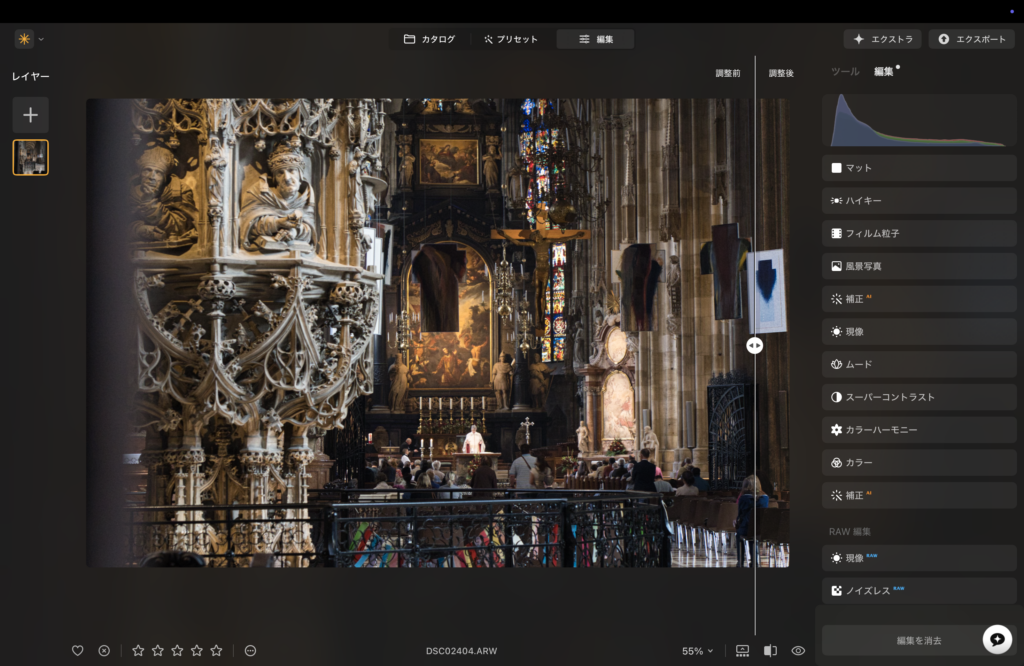Click the 風景写真 picture icon
This screenshot has height=666, width=1024.
pyautogui.click(x=836, y=266)
